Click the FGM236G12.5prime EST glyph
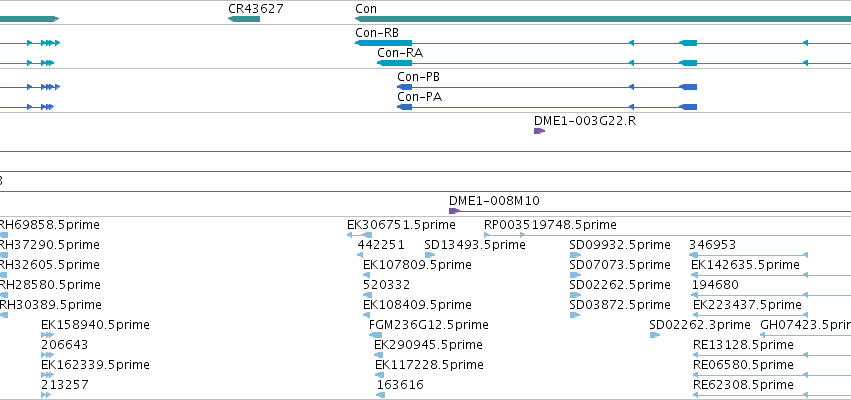This screenshot has height=400, width=851. [375, 335]
